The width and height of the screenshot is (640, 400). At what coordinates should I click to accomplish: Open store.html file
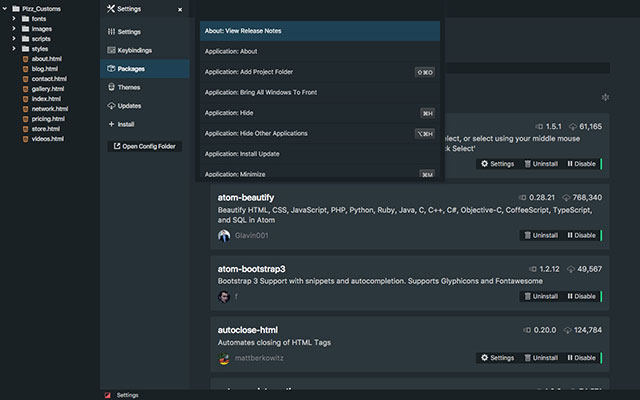[x=46, y=129]
